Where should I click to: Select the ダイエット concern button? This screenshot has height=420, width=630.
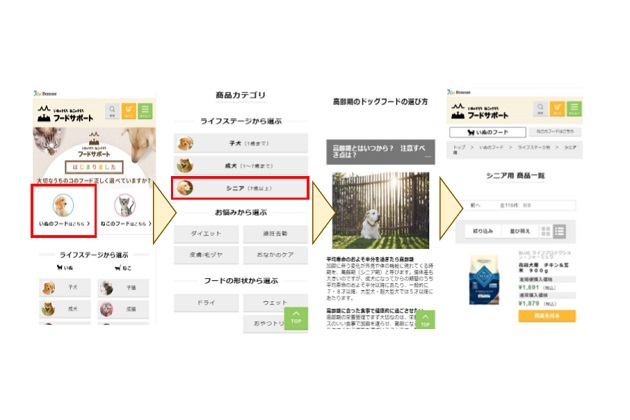[206, 234]
